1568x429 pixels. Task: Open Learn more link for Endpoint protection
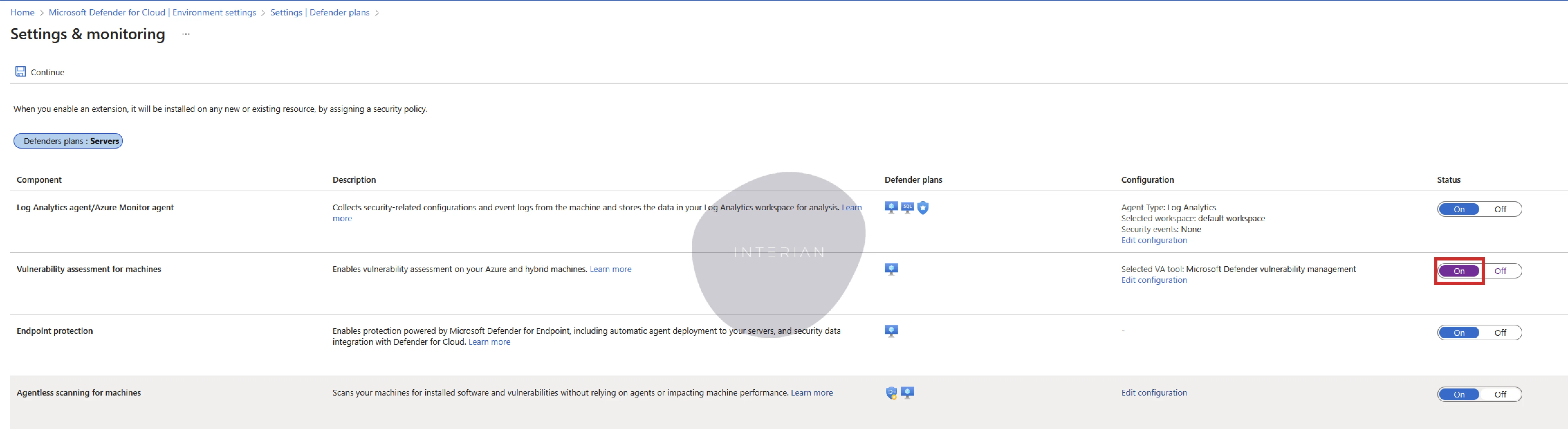[x=489, y=342]
